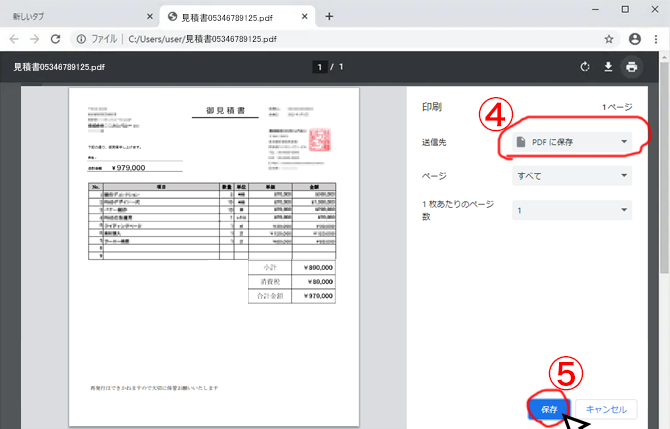This screenshot has width=670, height=429.
Task: Rotate the PDF using the toolbar rotate icon
Action: tap(585, 67)
